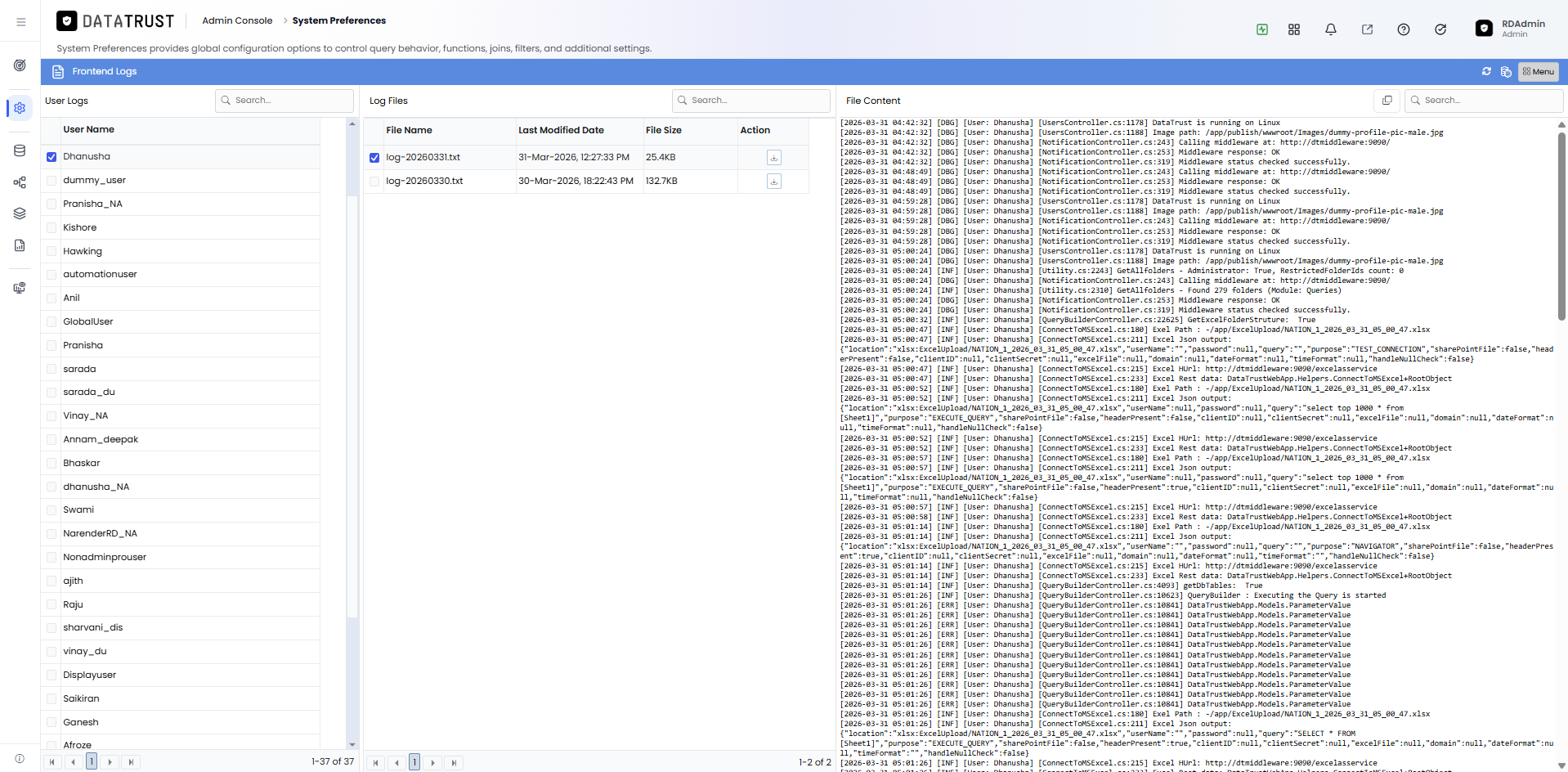Click the check-circle icon in header
Screen dimensions: 1568x772
pos(1440,29)
